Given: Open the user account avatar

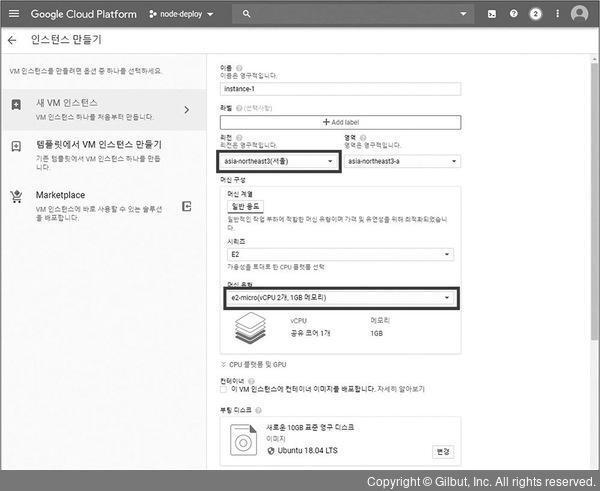Looking at the screenshot, I should 579,14.
